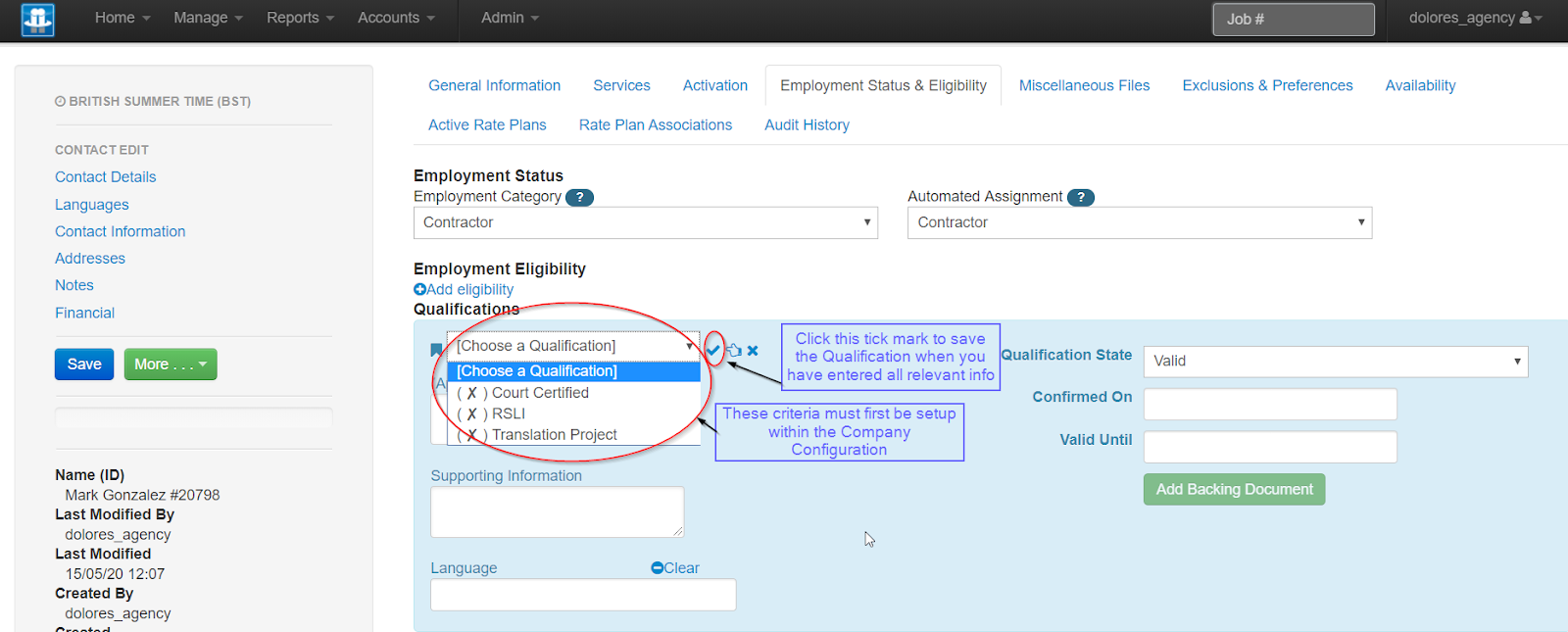Click the plus icon for Add eligibility

420,289
